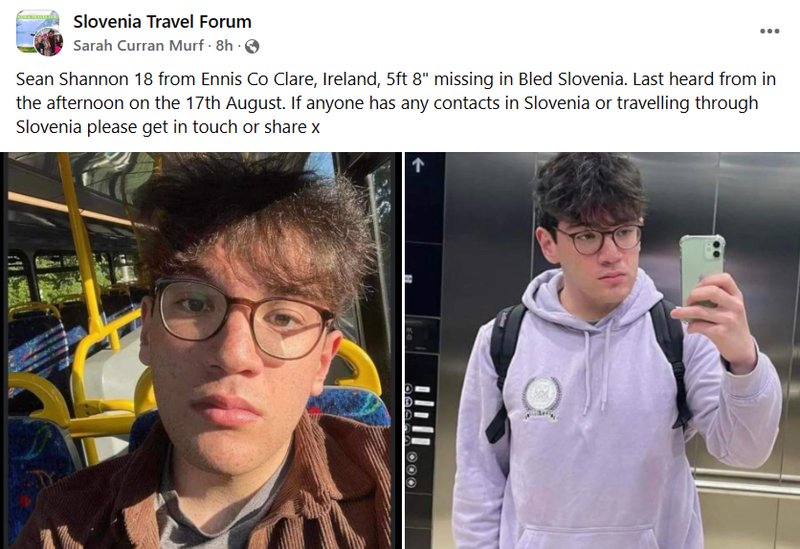Viewport: 800px width, 549px height.
Task: Open the elevator mirror selfie photo
Action: point(603,351)
